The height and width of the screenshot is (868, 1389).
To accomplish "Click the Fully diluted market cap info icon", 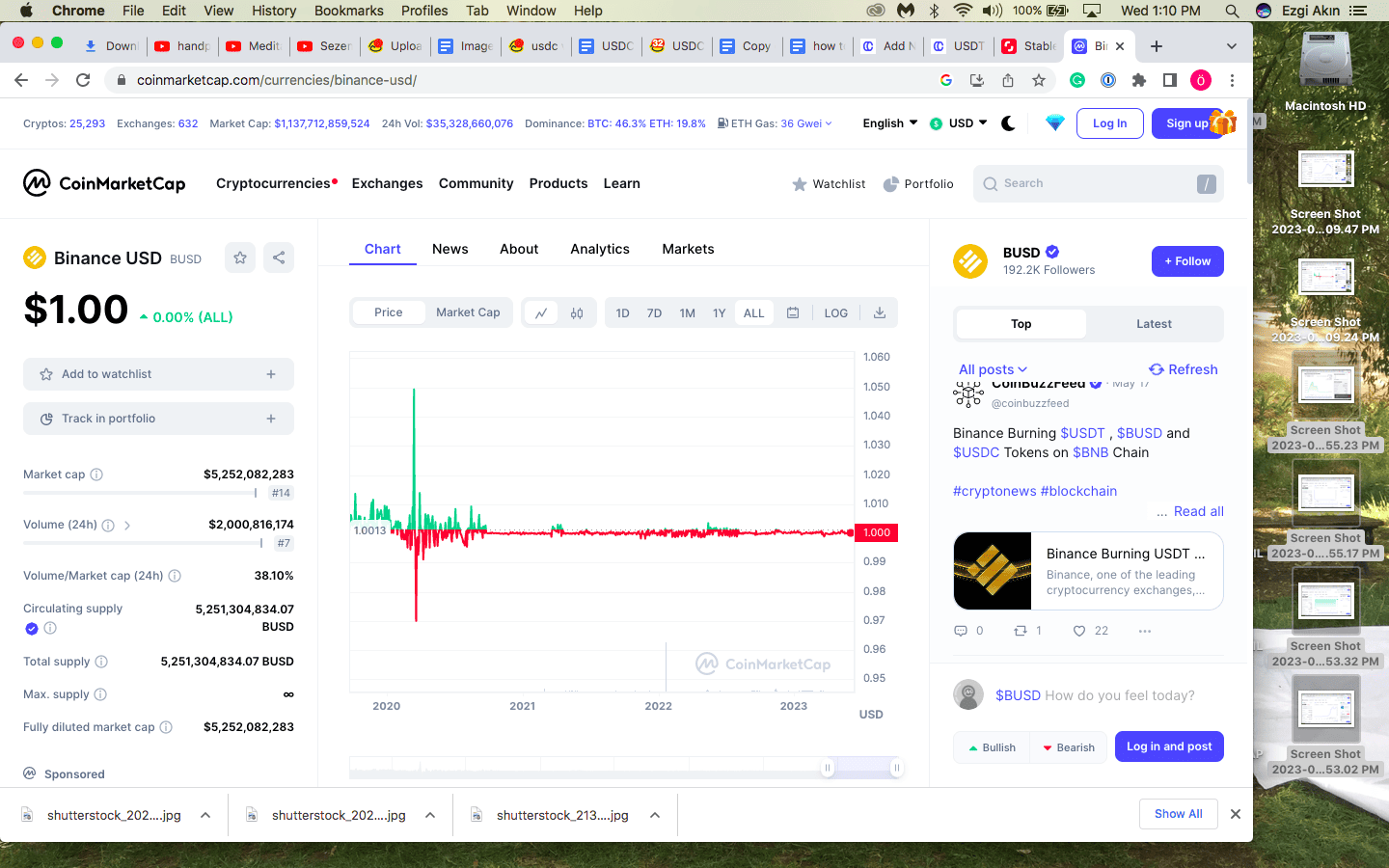I will [x=166, y=727].
